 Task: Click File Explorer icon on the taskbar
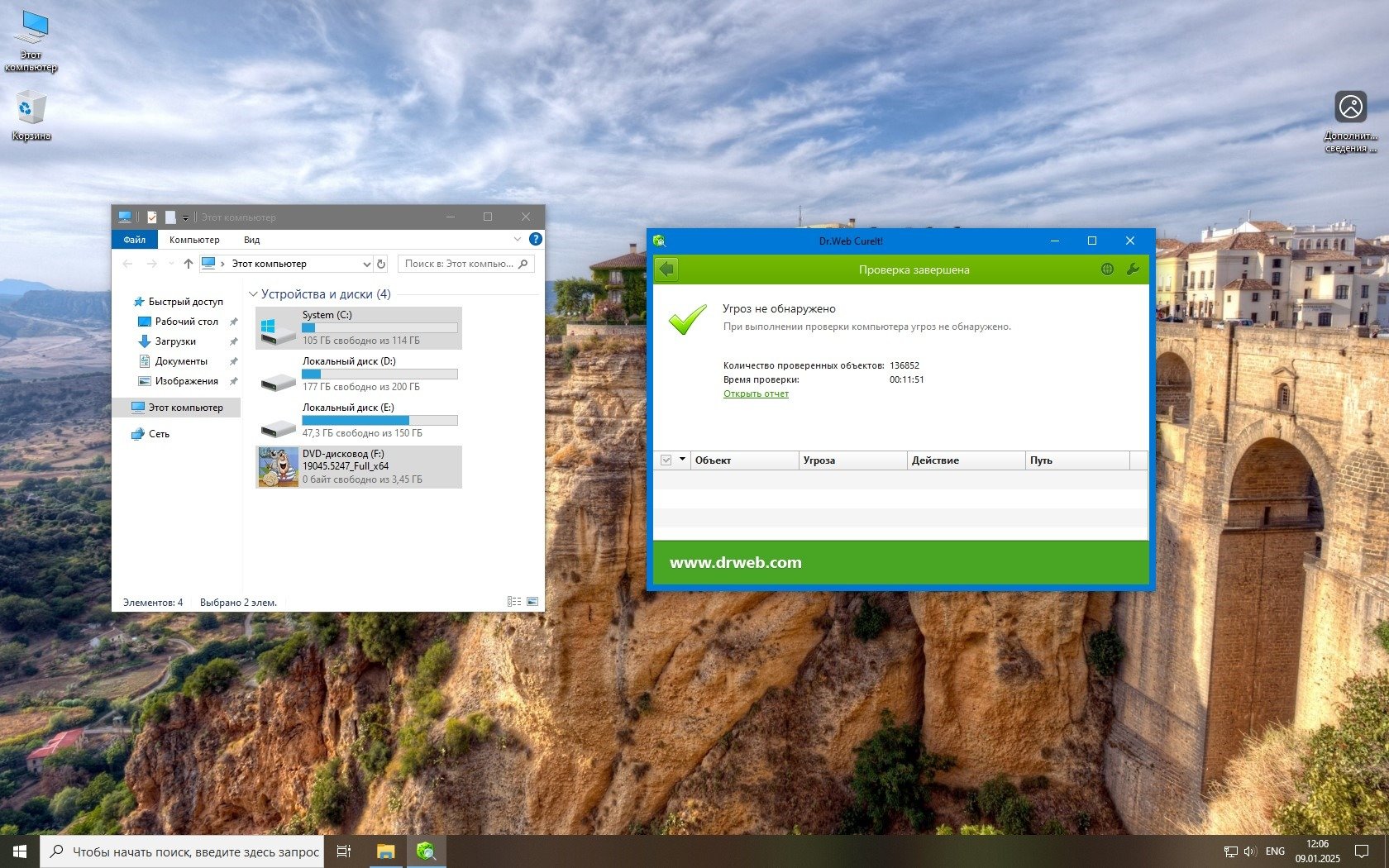pyautogui.click(x=385, y=851)
